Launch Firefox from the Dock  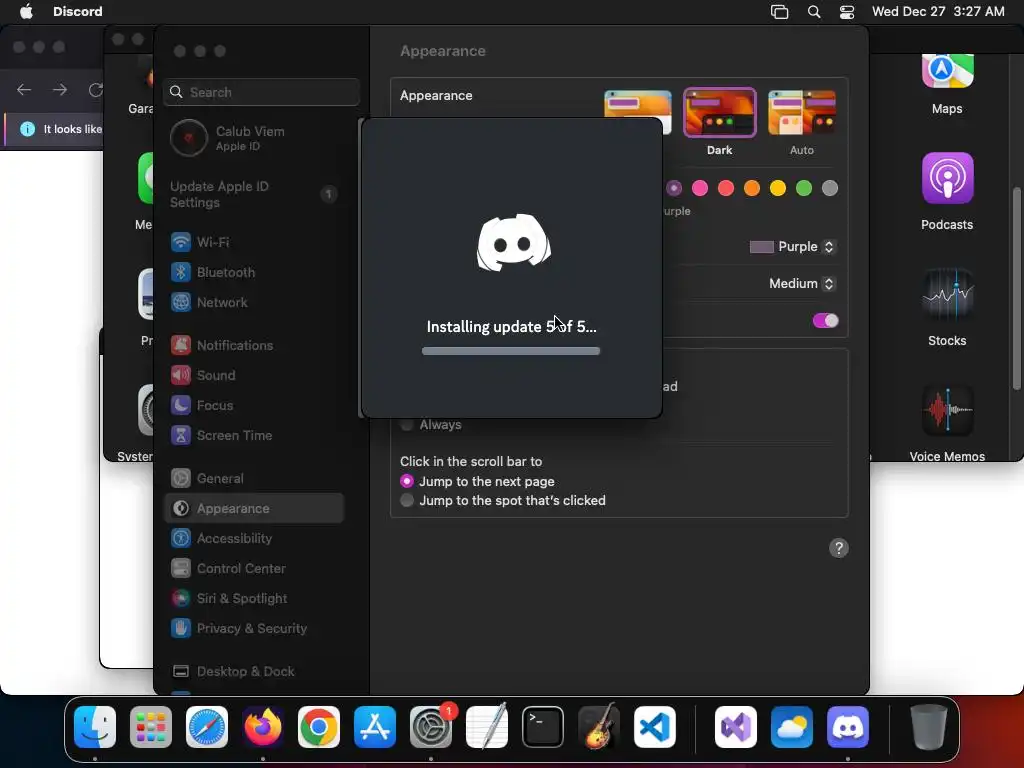click(x=263, y=727)
